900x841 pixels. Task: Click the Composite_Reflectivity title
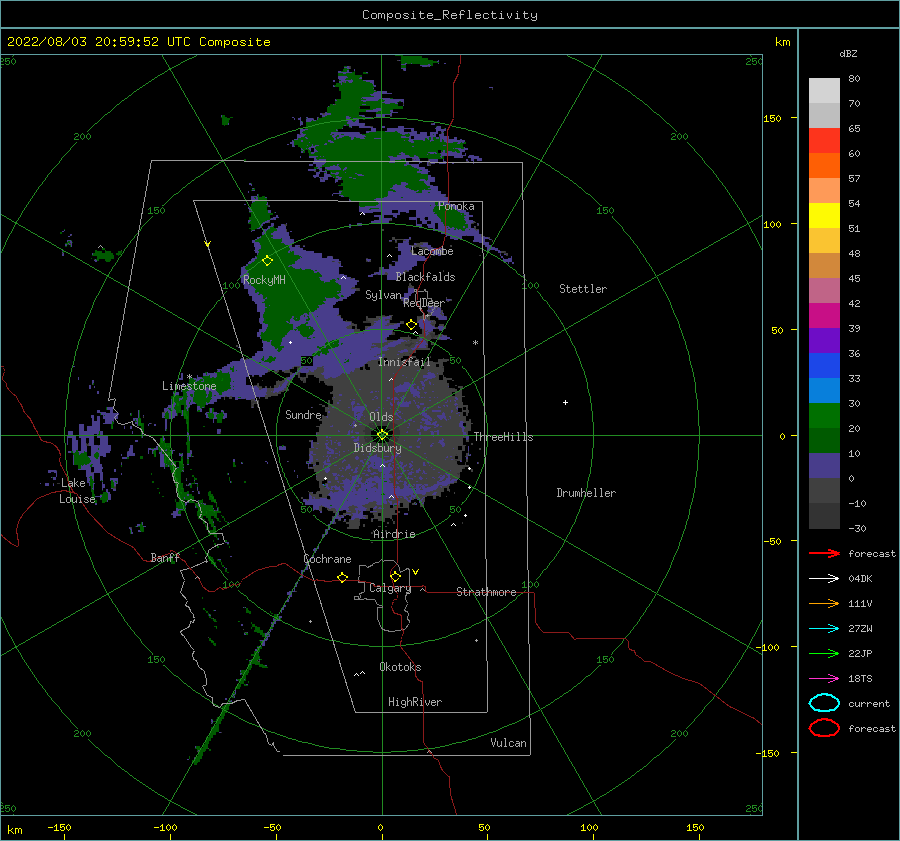[x=450, y=15]
